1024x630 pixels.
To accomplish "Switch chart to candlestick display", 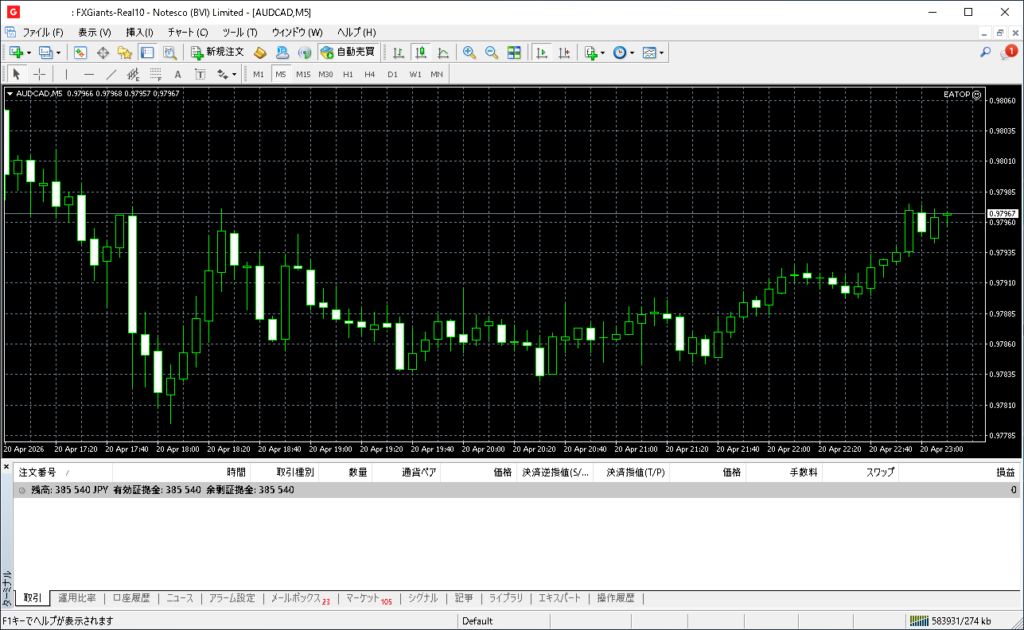I will pyautogui.click(x=420, y=52).
